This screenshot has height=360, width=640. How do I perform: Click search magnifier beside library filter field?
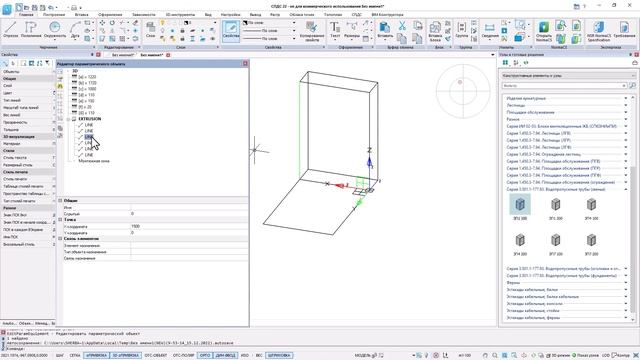point(632,86)
